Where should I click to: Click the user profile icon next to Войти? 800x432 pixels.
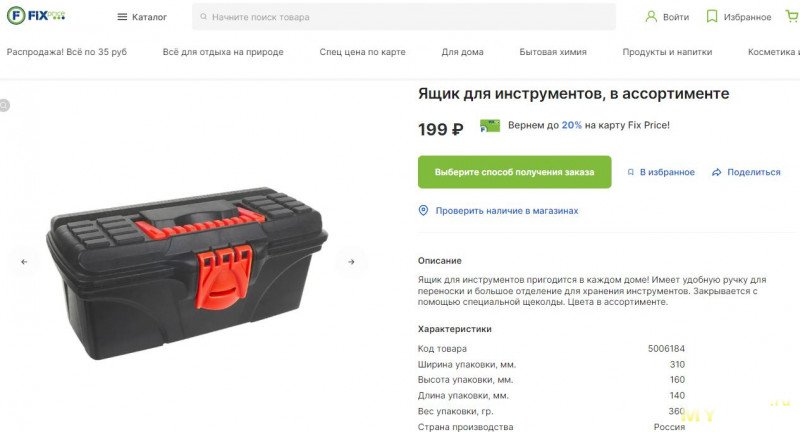(x=651, y=16)
